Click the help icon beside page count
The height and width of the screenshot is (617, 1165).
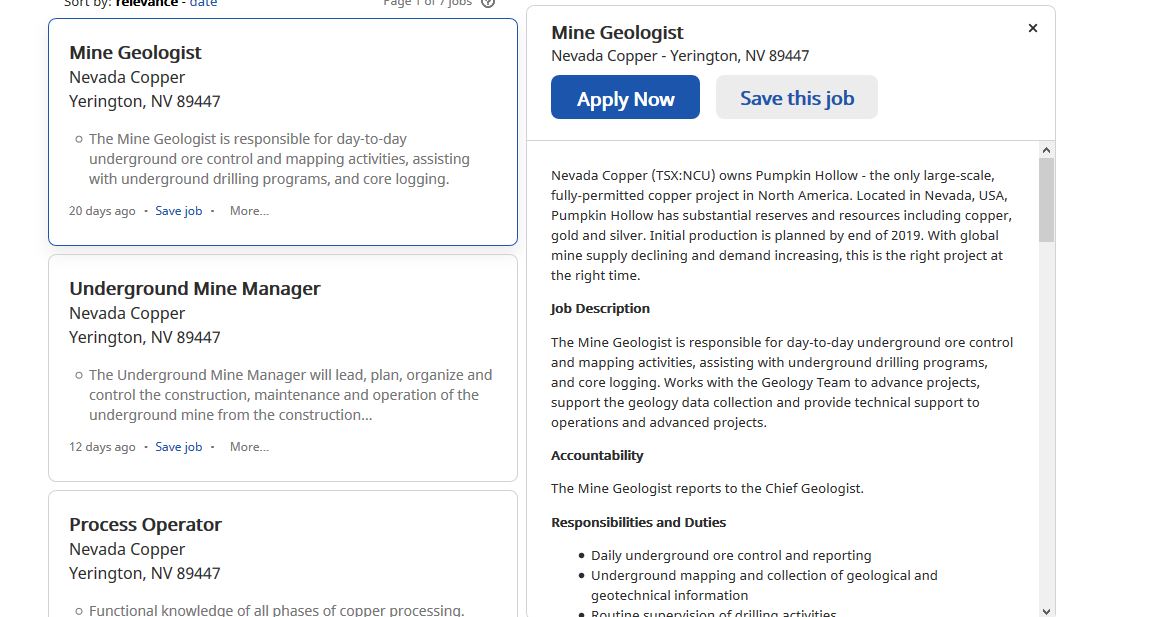(487, 3)
